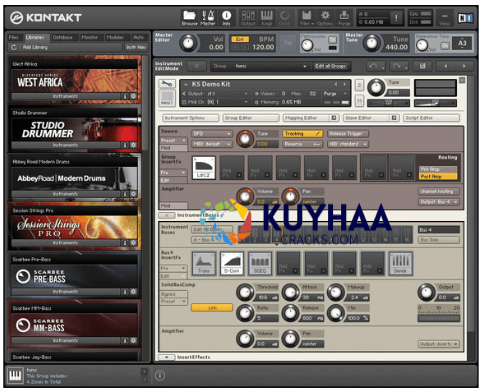Click the save disk icon in edit bar
The width and height of the screenshot is (481, 392).
[x=422, y=66]
